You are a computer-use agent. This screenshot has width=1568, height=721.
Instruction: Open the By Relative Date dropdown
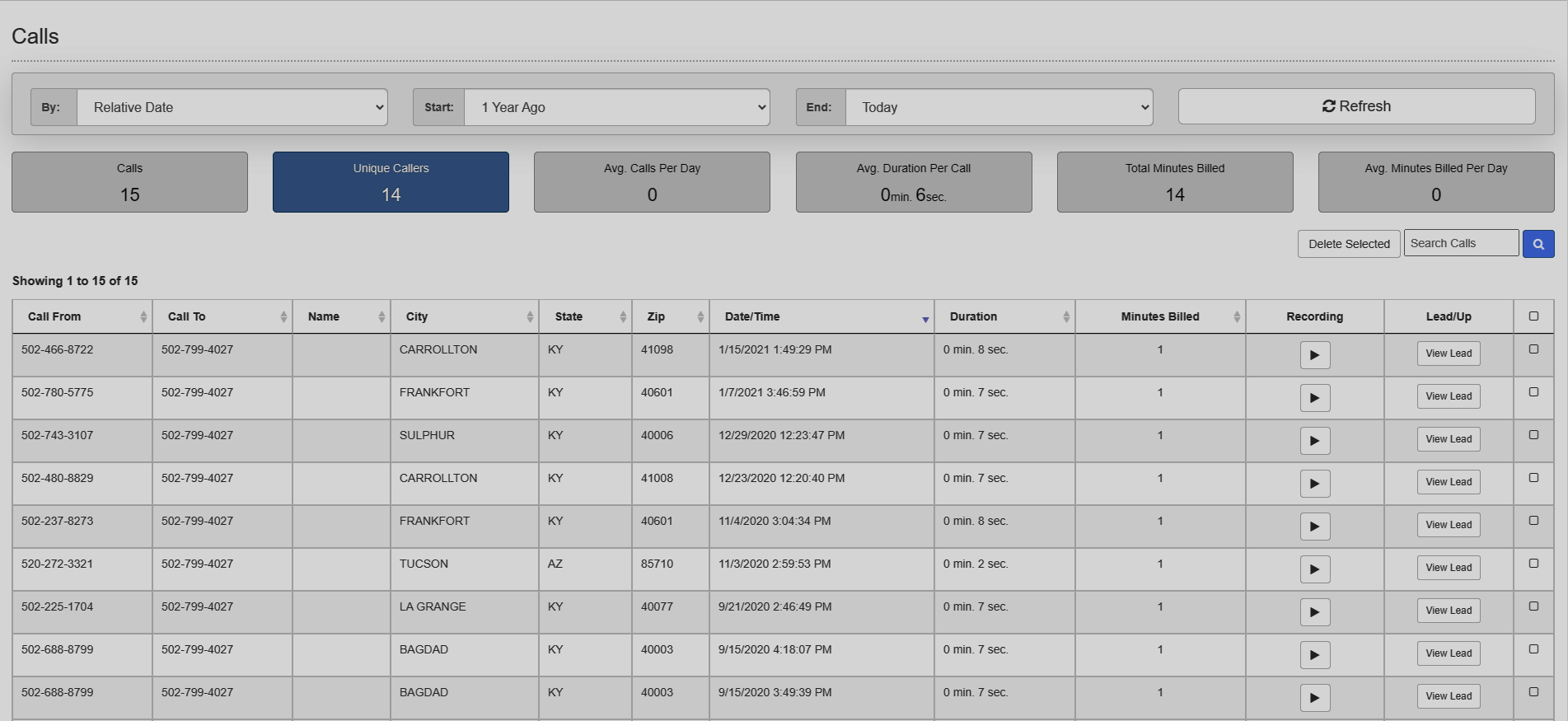[x=232, y=108]
